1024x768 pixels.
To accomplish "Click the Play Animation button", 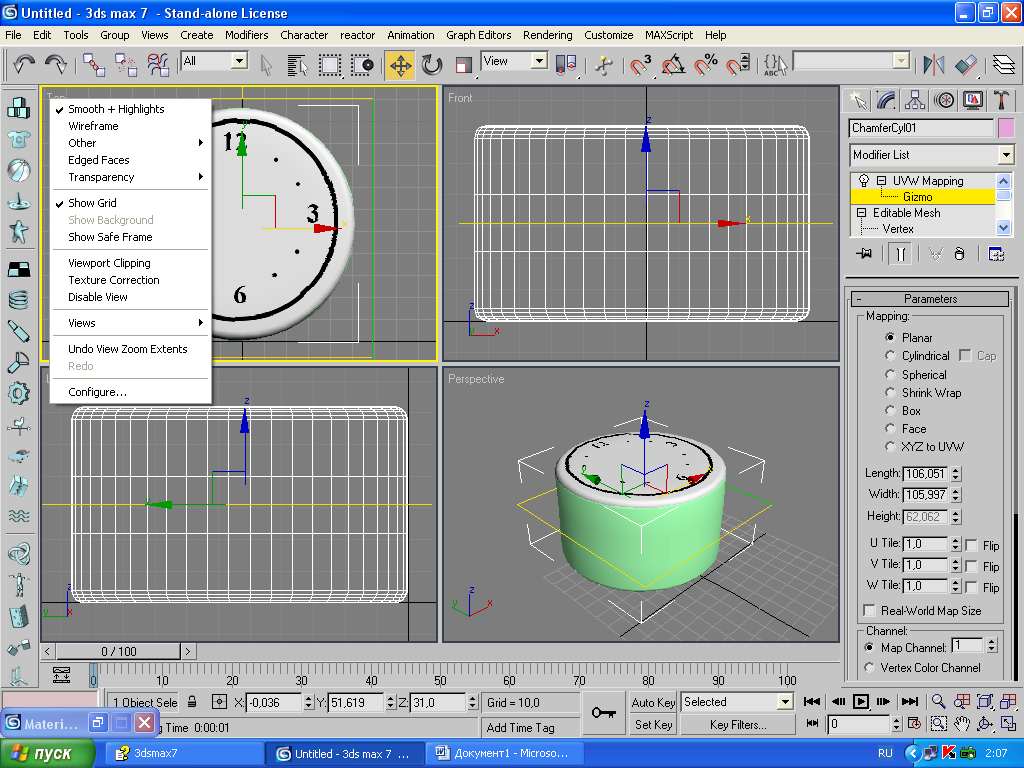I will [x=861, y=701].
